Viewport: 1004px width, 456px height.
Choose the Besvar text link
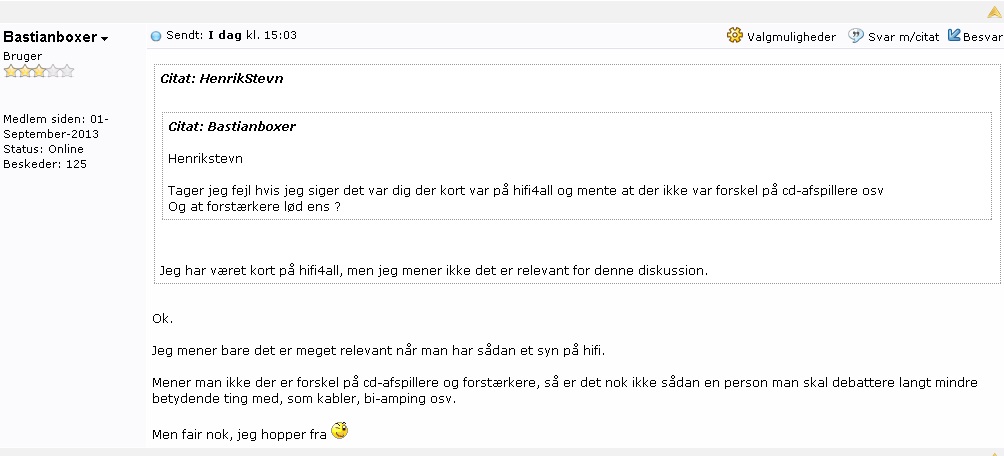pos(983,37)
